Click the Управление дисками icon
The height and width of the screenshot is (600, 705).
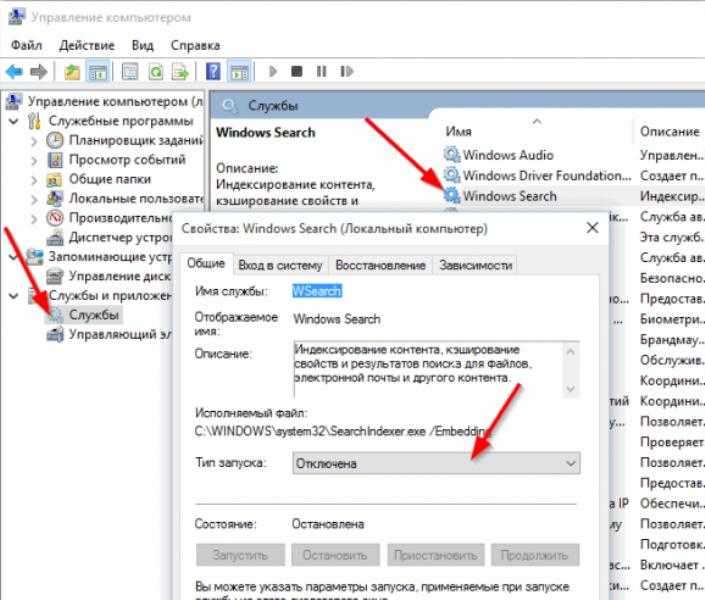55,276
